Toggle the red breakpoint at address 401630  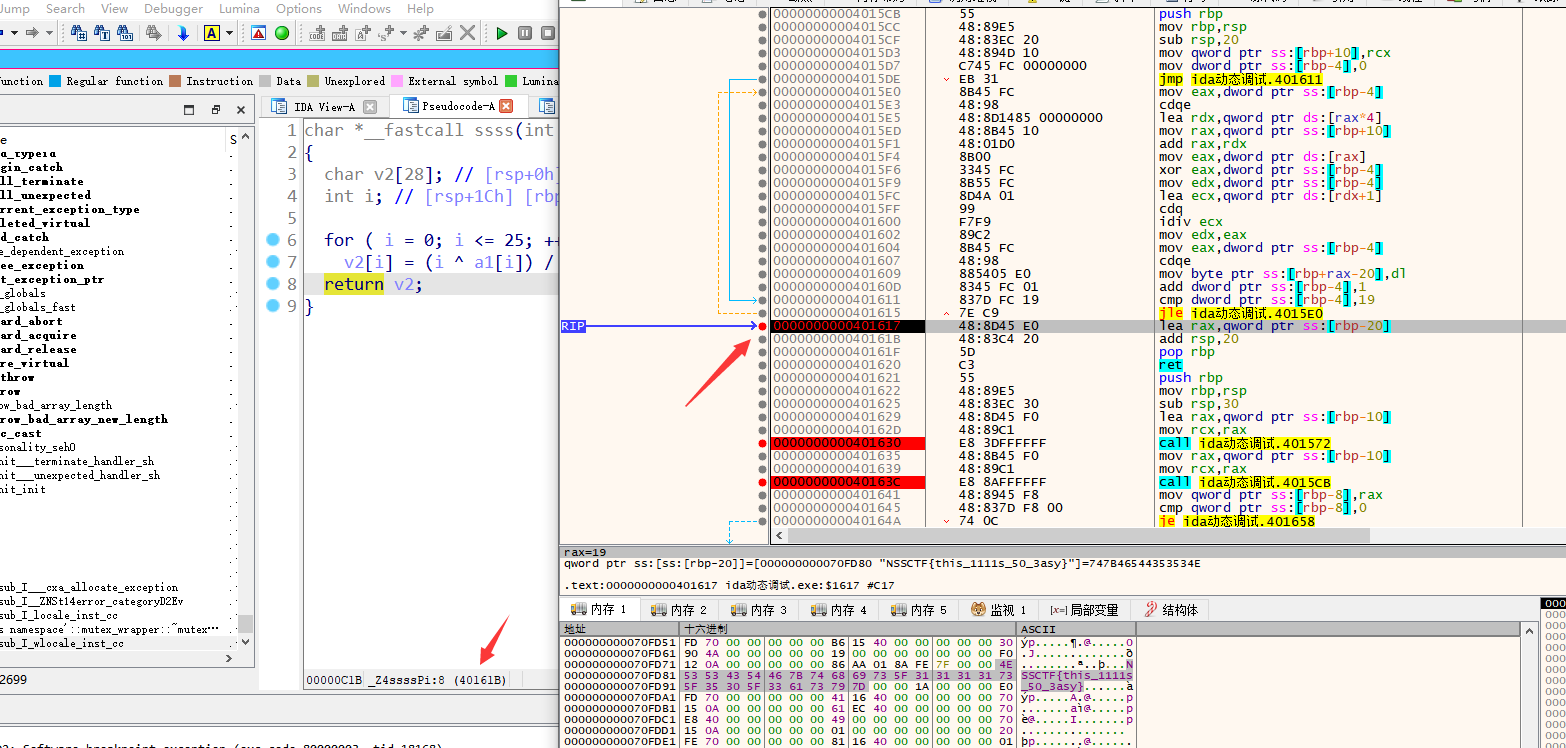tap(761, 441)
